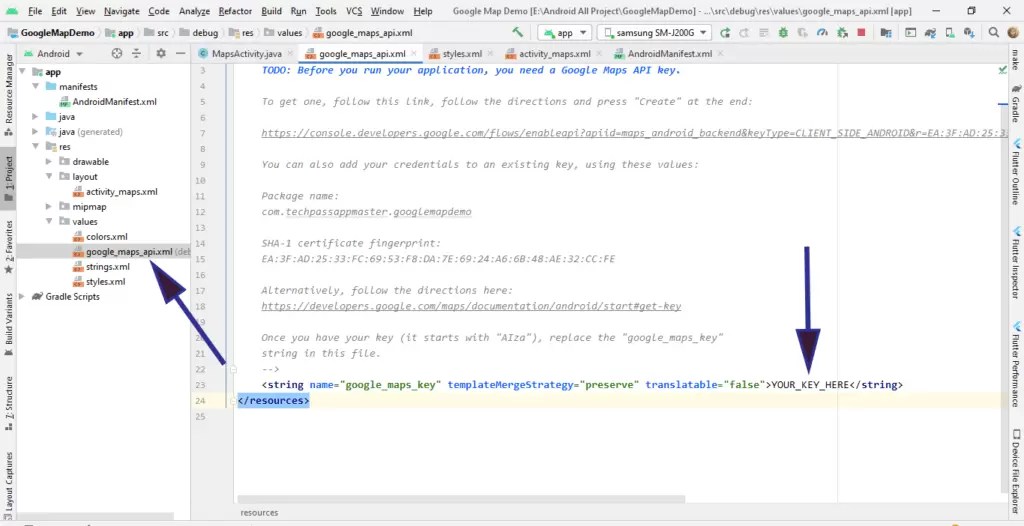This screenshot has width=1024, height=526.
Task: Switch to the activity_maps.xml editor tab
Action: coord(555,54)
